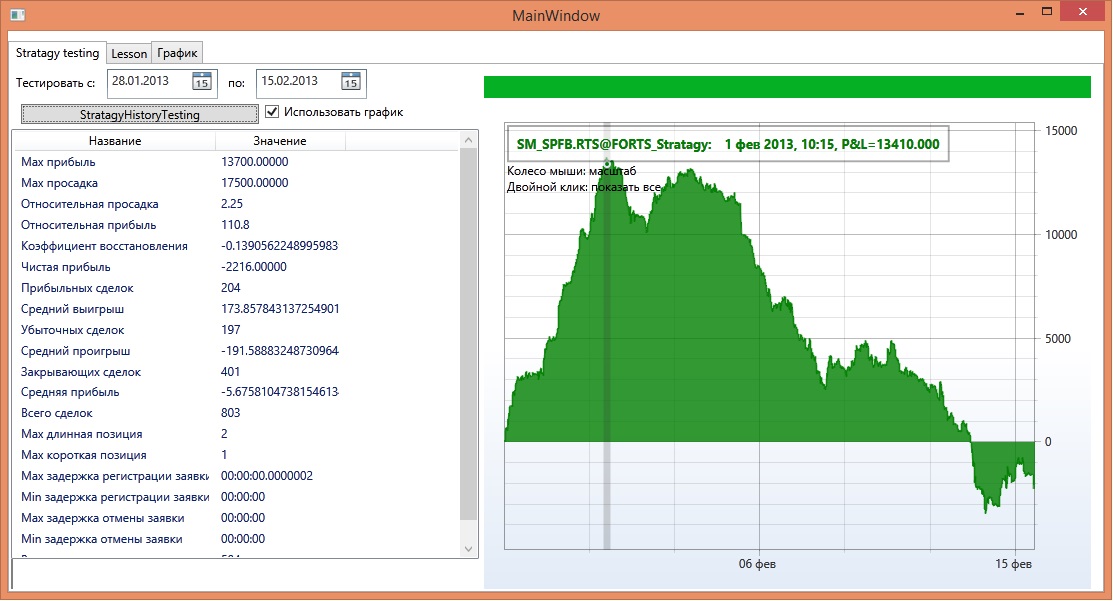Image resolution: width=1113 pixels, height=601 pixels.
Task: Toggle the Использовать график checkbox
Action: [272, 111]
